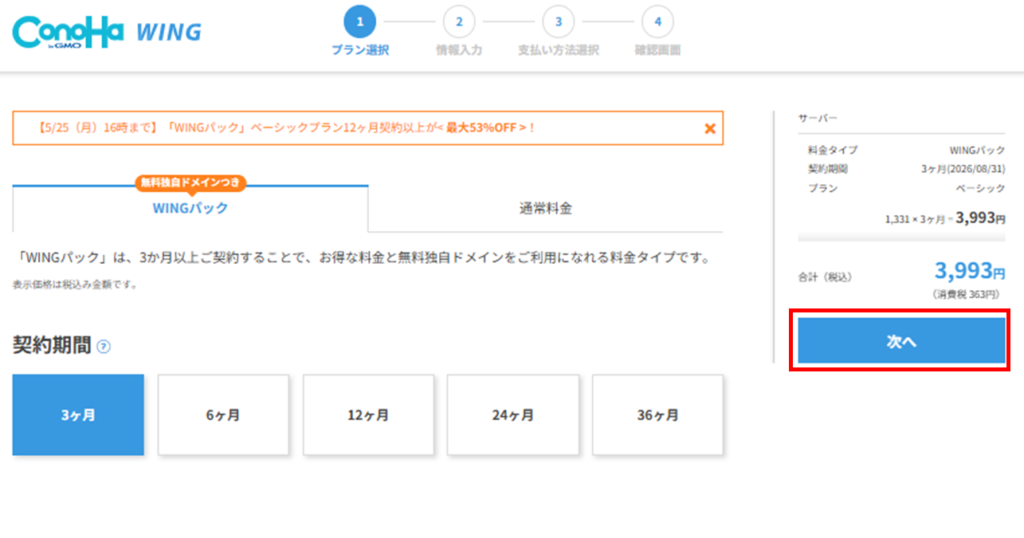The width and height of the screenshot is (1024, 538).
Task: Open the 契約期間 help question mark icon
Action: click(103, 346)
